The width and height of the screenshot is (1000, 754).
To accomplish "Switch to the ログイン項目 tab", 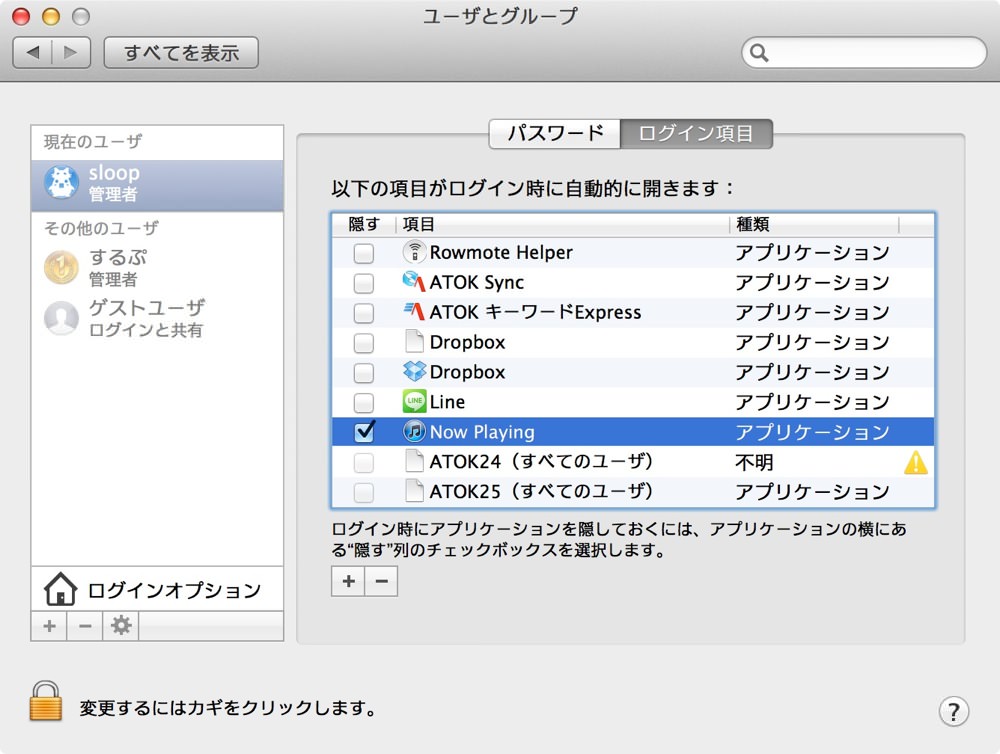I will (x=696, y=133).
